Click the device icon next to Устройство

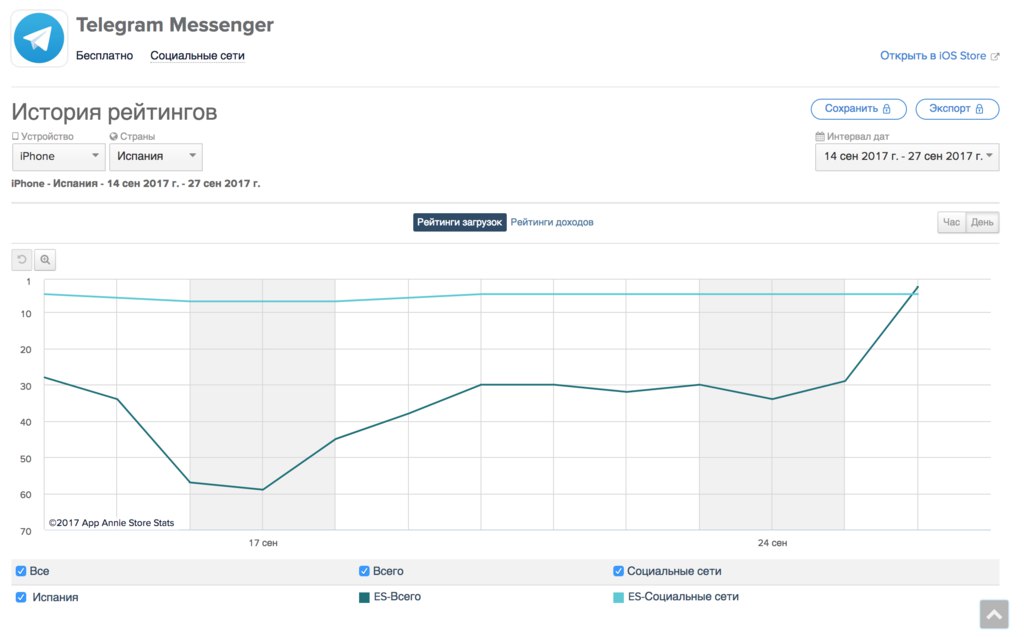click(x=15, y=137)
